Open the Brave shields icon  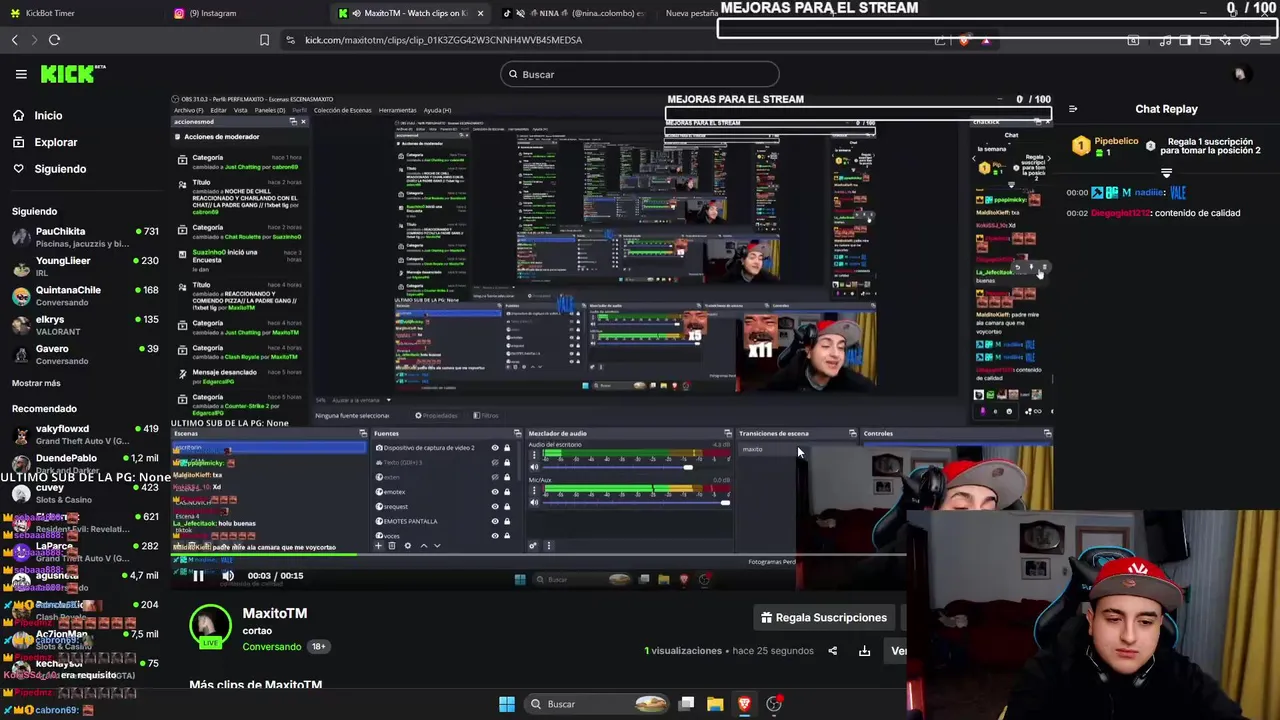point(964,40)
